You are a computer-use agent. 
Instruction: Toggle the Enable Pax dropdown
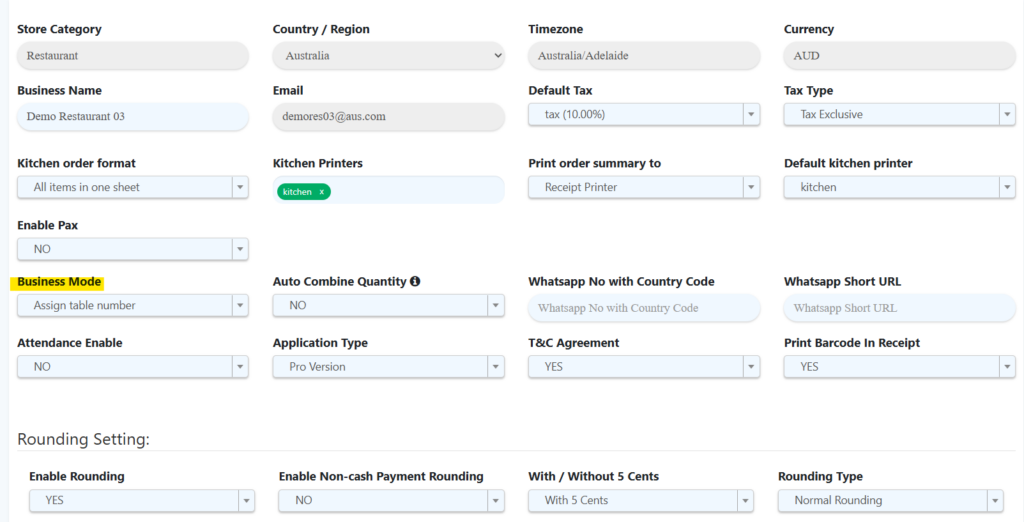132,249
